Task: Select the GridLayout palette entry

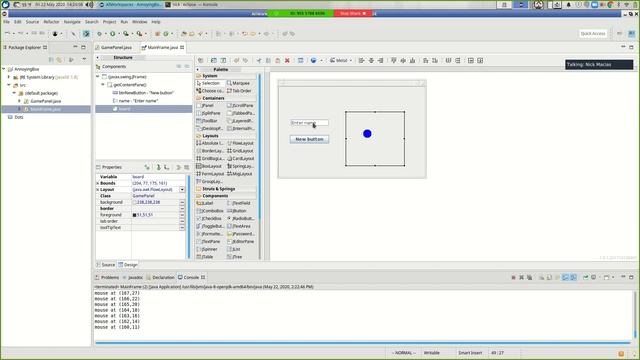Action: [240, 151]
